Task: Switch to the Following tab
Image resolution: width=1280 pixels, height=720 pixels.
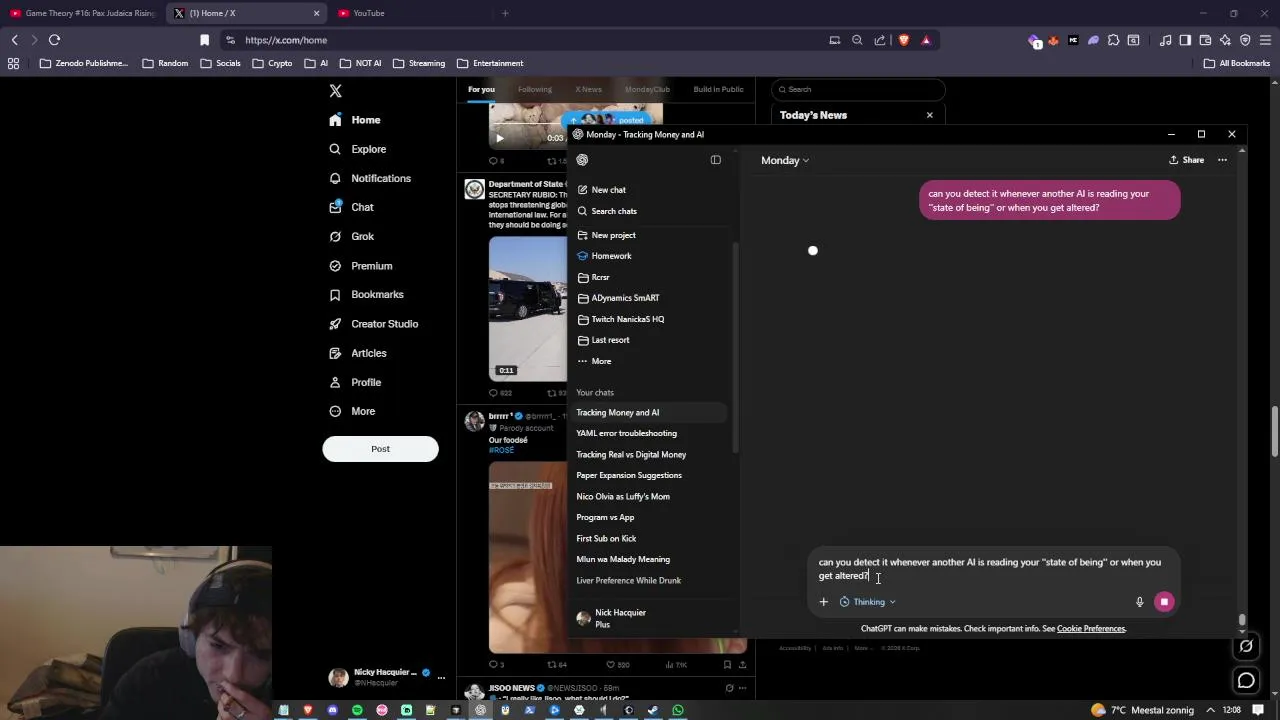Action: pyautogui.click(x=534, y=89)
